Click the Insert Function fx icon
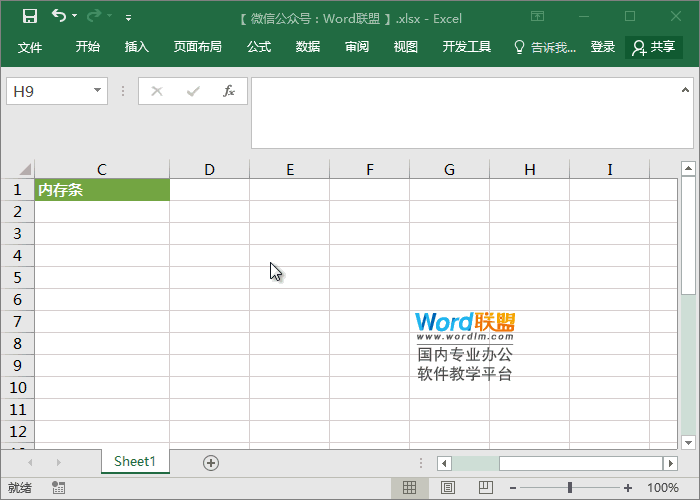This screenshot has height=500, width=700. [228, 91]
